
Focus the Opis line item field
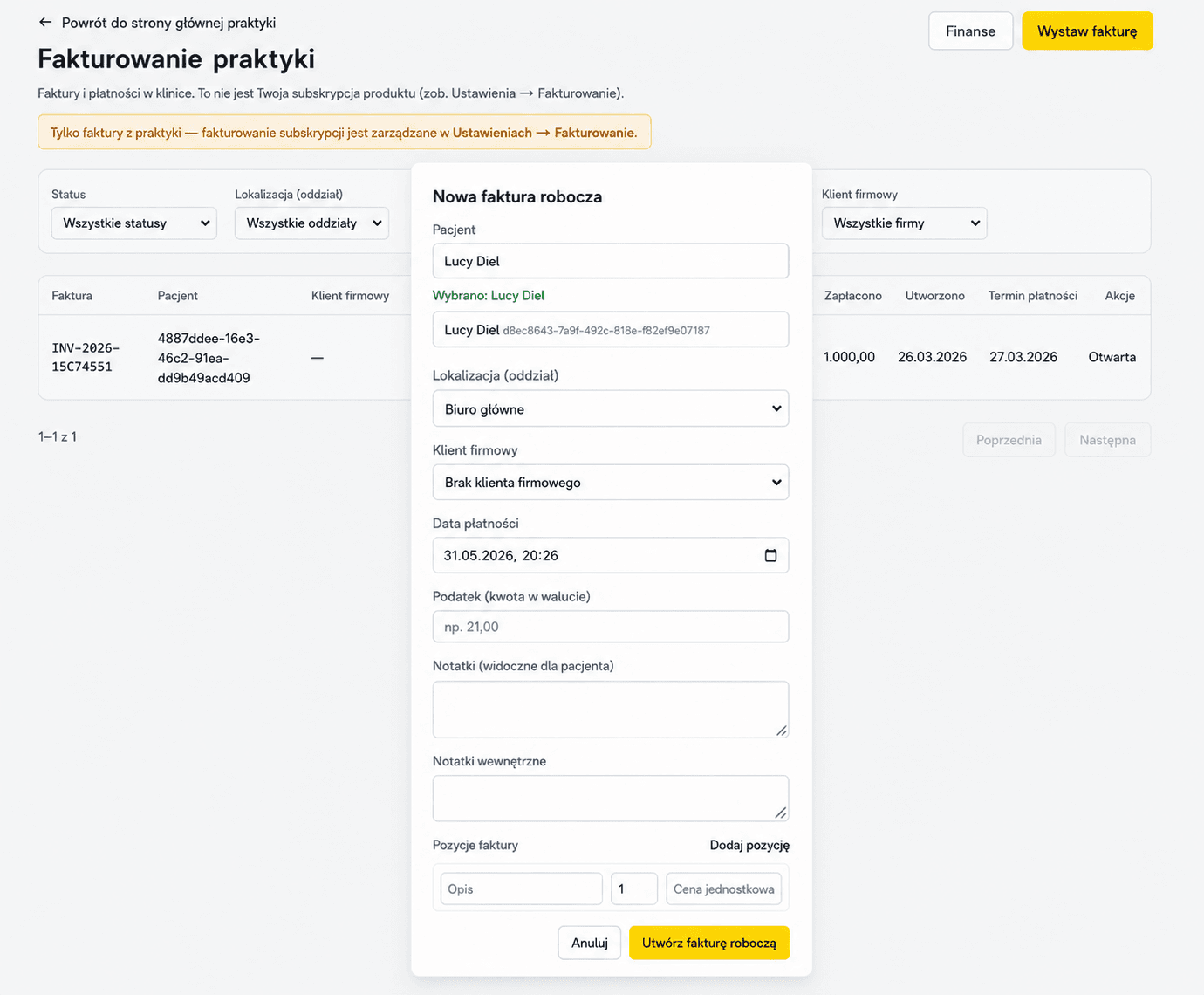tap(522, 889)
